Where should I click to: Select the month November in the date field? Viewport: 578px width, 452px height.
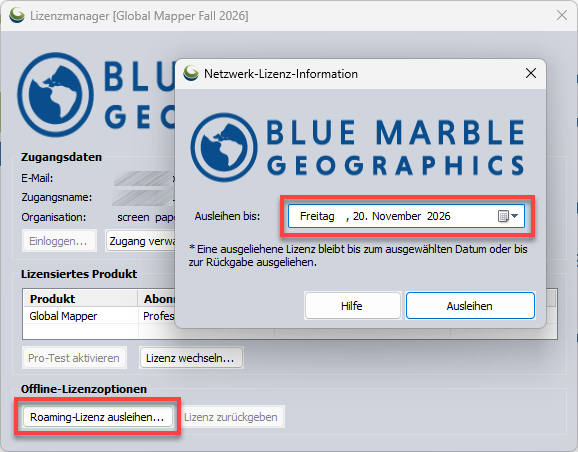[396, 216]
